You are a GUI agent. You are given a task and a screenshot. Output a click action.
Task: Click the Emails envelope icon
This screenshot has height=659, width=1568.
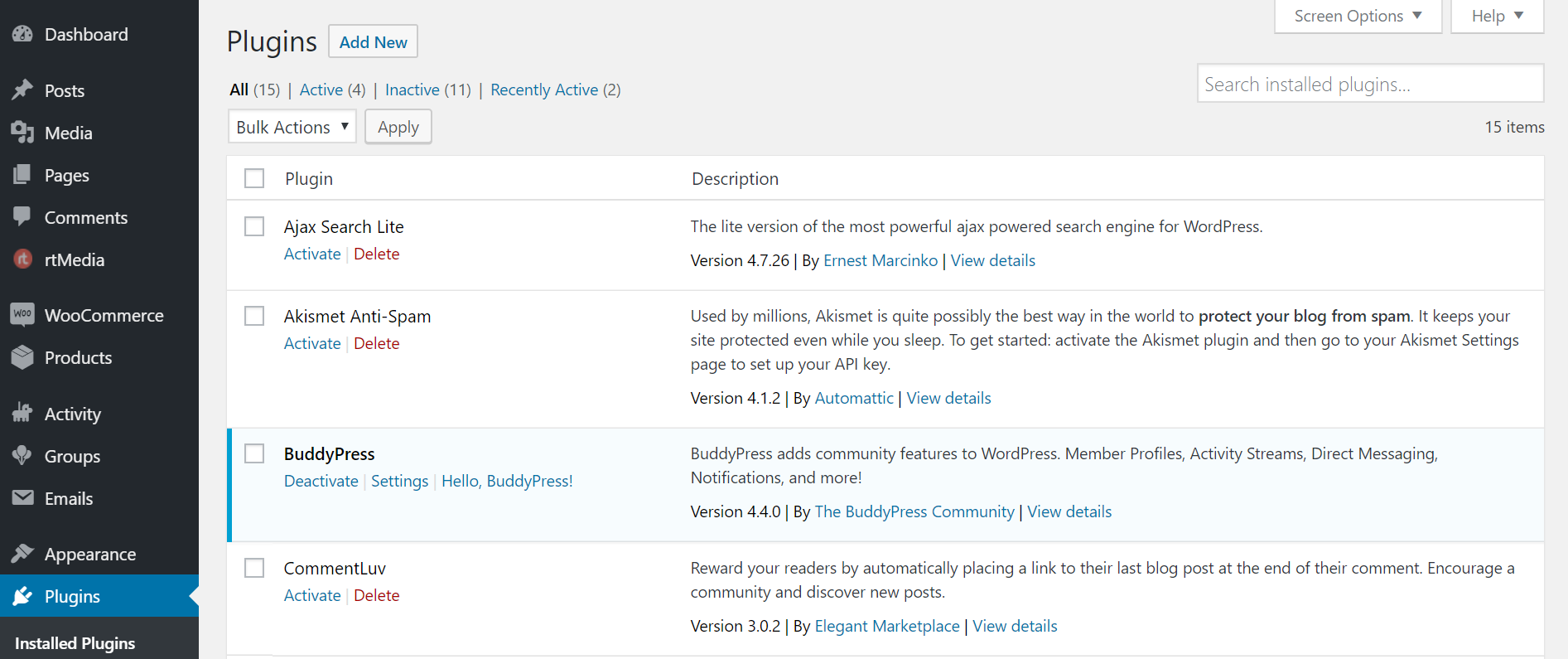(x=22, y=497)
